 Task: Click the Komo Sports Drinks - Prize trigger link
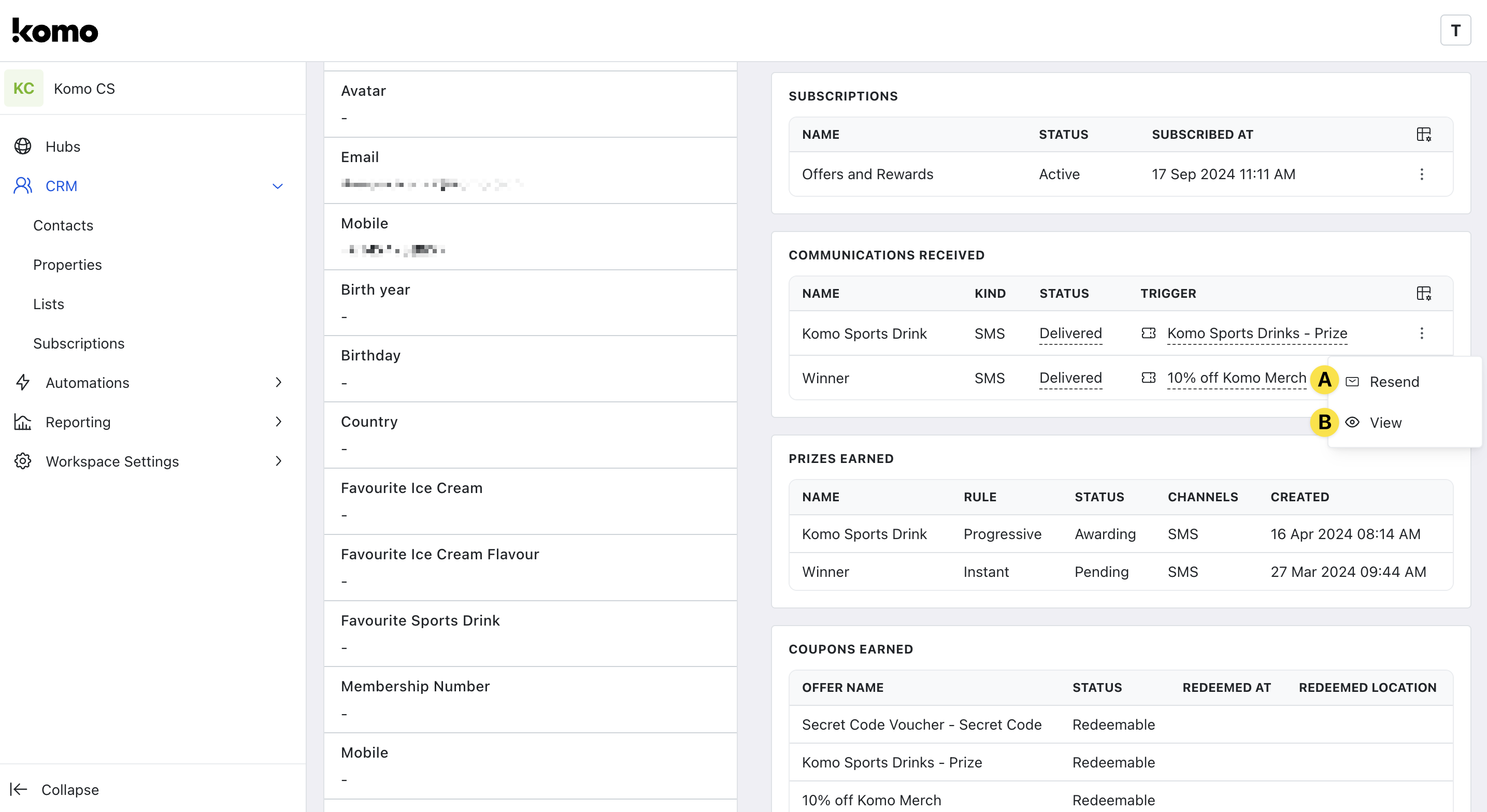pyautogui.click(x=1256, y=333)
